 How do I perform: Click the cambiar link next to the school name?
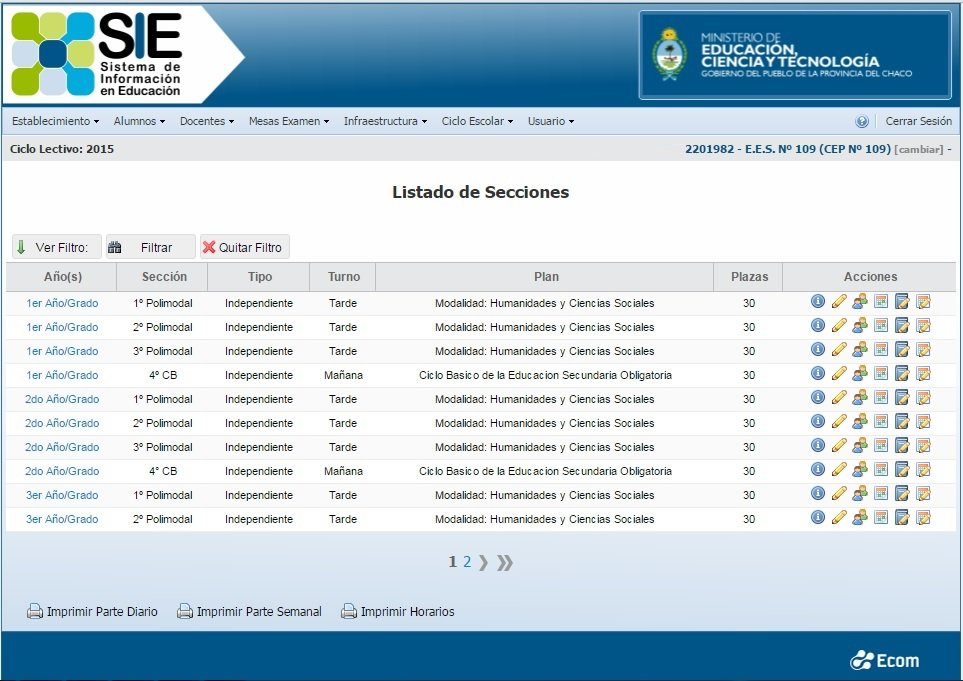coord(919,149)
